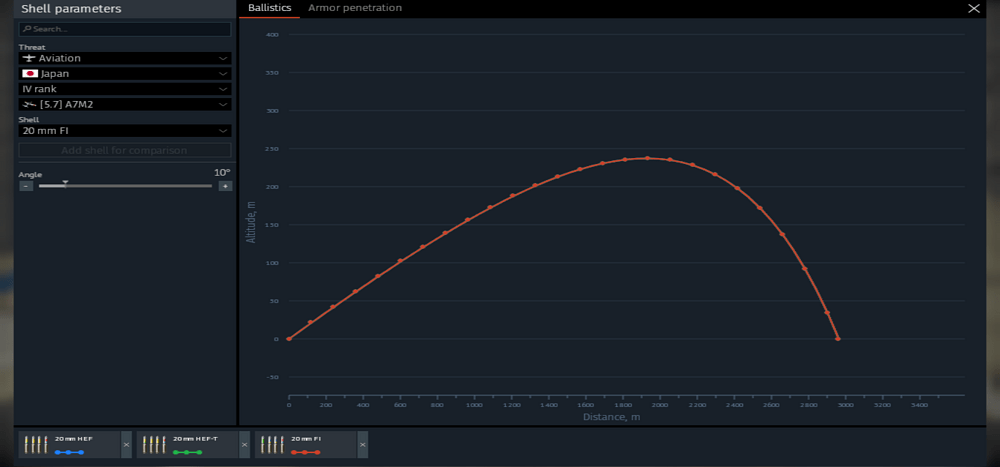
Task: Click the green line marker of 20 mm HEF-T
Action: (188, 452)
